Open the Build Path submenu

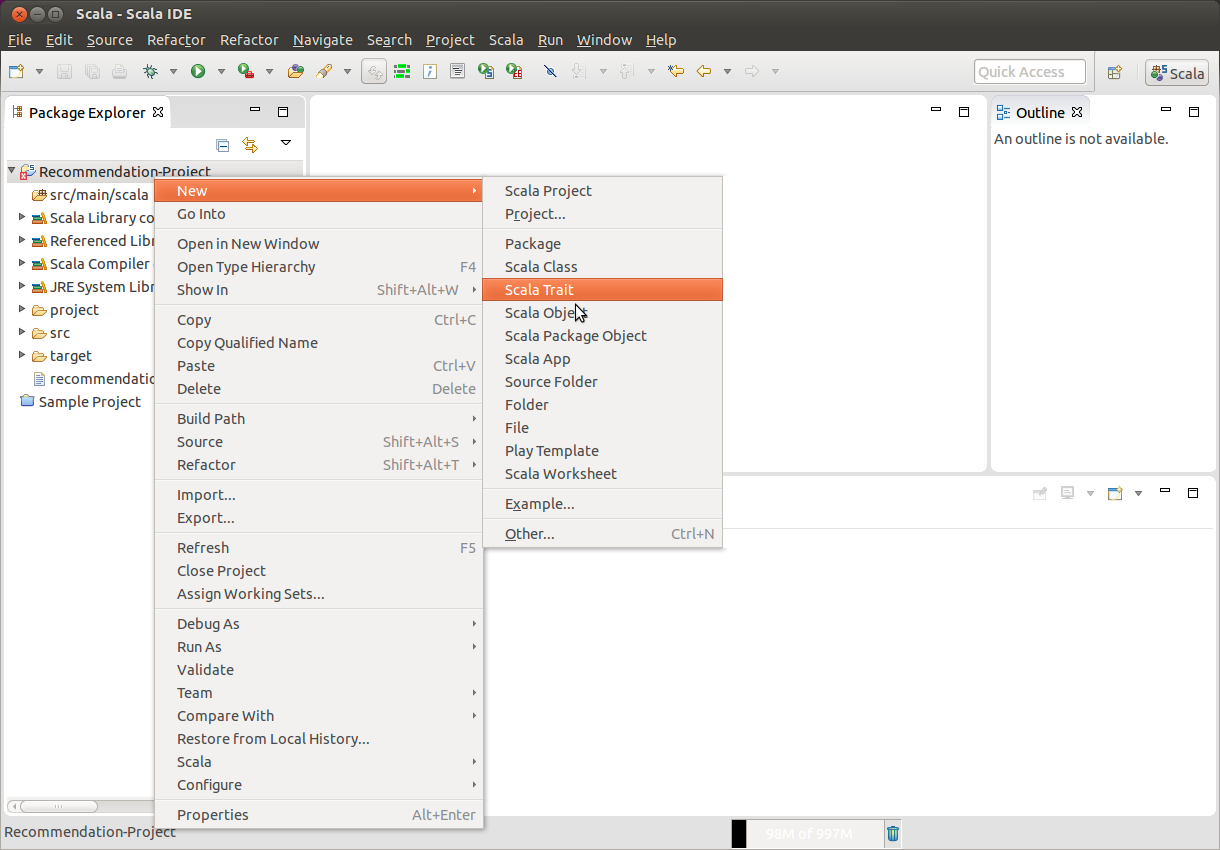tap(319, 419)
